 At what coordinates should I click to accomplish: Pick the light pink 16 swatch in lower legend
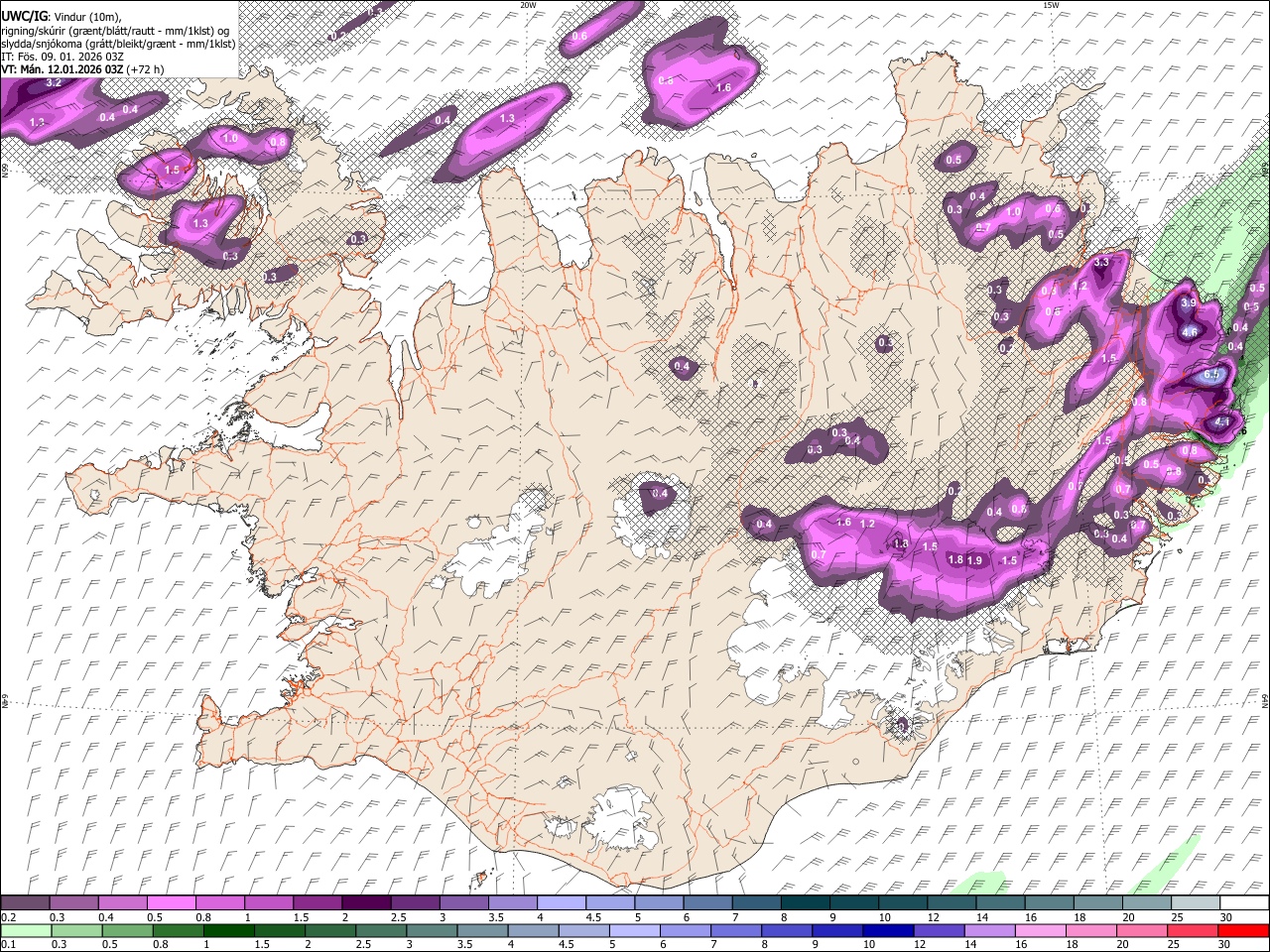coord(1040,930)
